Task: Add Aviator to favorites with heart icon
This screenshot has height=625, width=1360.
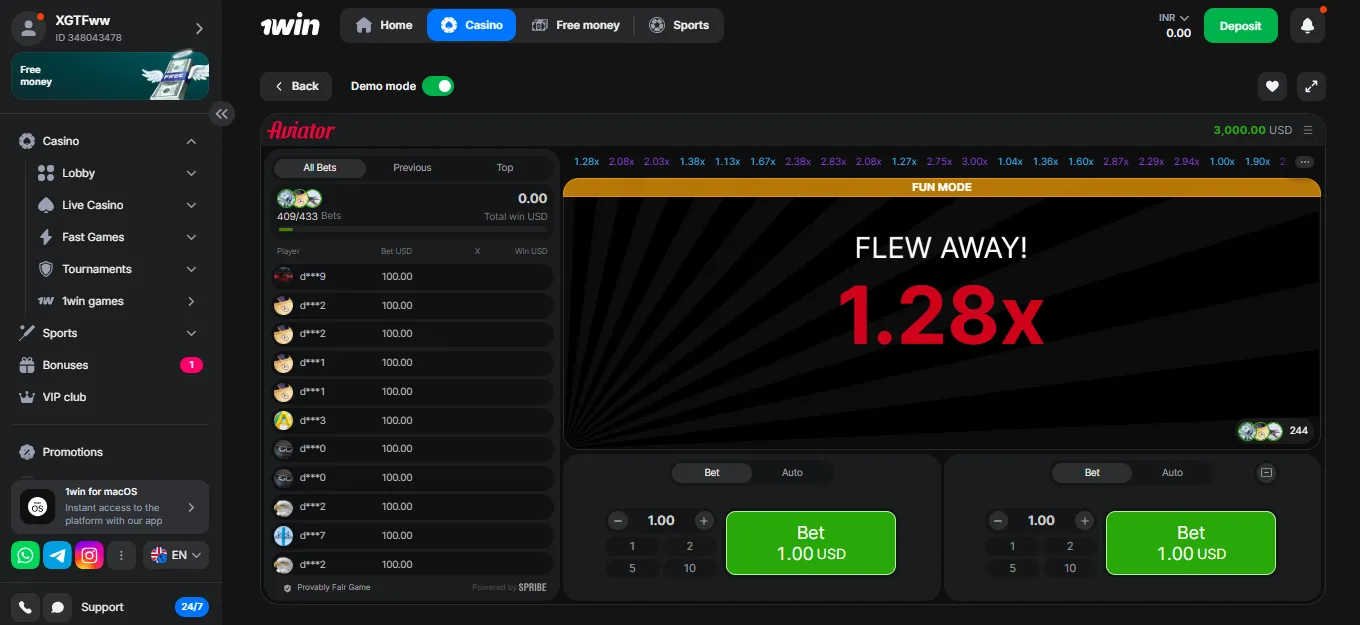Action: (x=1271, y=87)
